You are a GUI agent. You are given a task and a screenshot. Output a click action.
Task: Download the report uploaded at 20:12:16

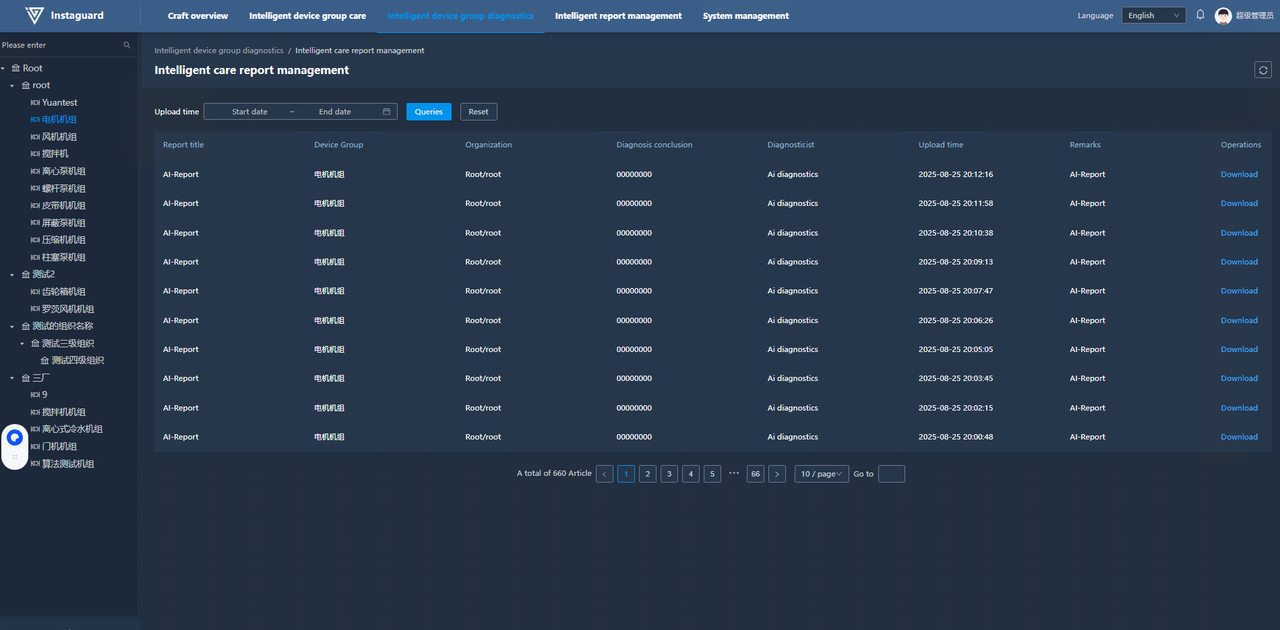coord(1238,175)
